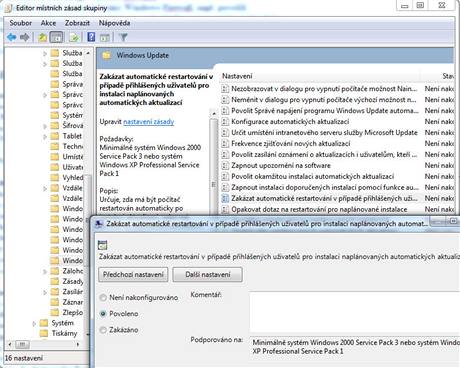Click the Windows Update header folder icon

coord(107,55)
